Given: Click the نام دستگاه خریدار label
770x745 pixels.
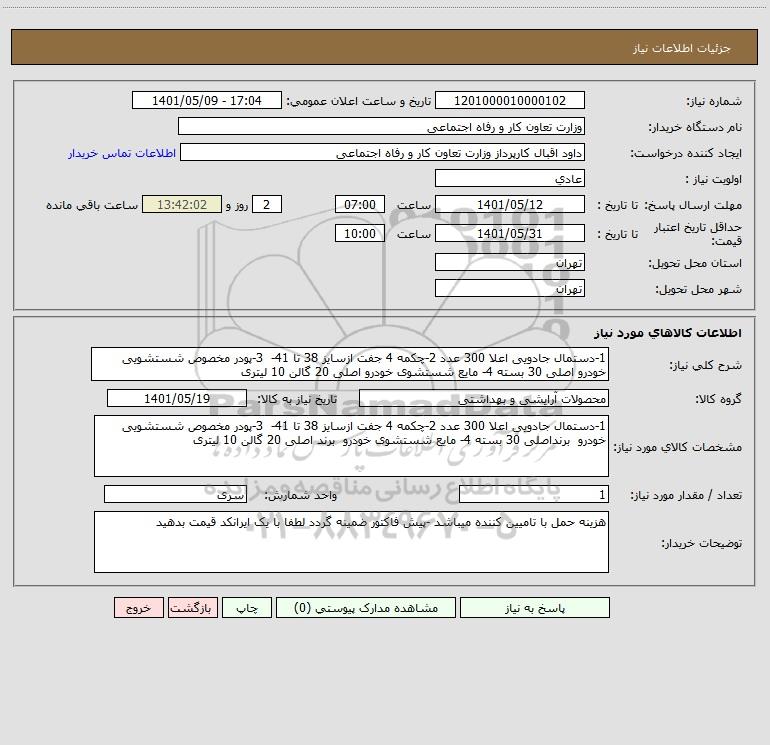Looking at the screenshot, I should [x=695, y=128].
